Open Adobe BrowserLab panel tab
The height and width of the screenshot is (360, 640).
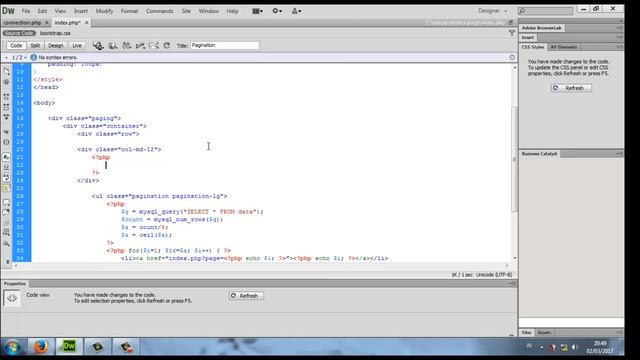pyautogui.click(x=542, y=28)
